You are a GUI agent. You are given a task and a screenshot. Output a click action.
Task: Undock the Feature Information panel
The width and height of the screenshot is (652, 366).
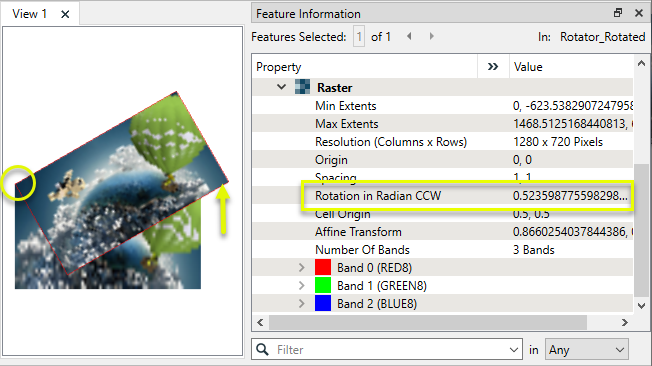point(618,13)
